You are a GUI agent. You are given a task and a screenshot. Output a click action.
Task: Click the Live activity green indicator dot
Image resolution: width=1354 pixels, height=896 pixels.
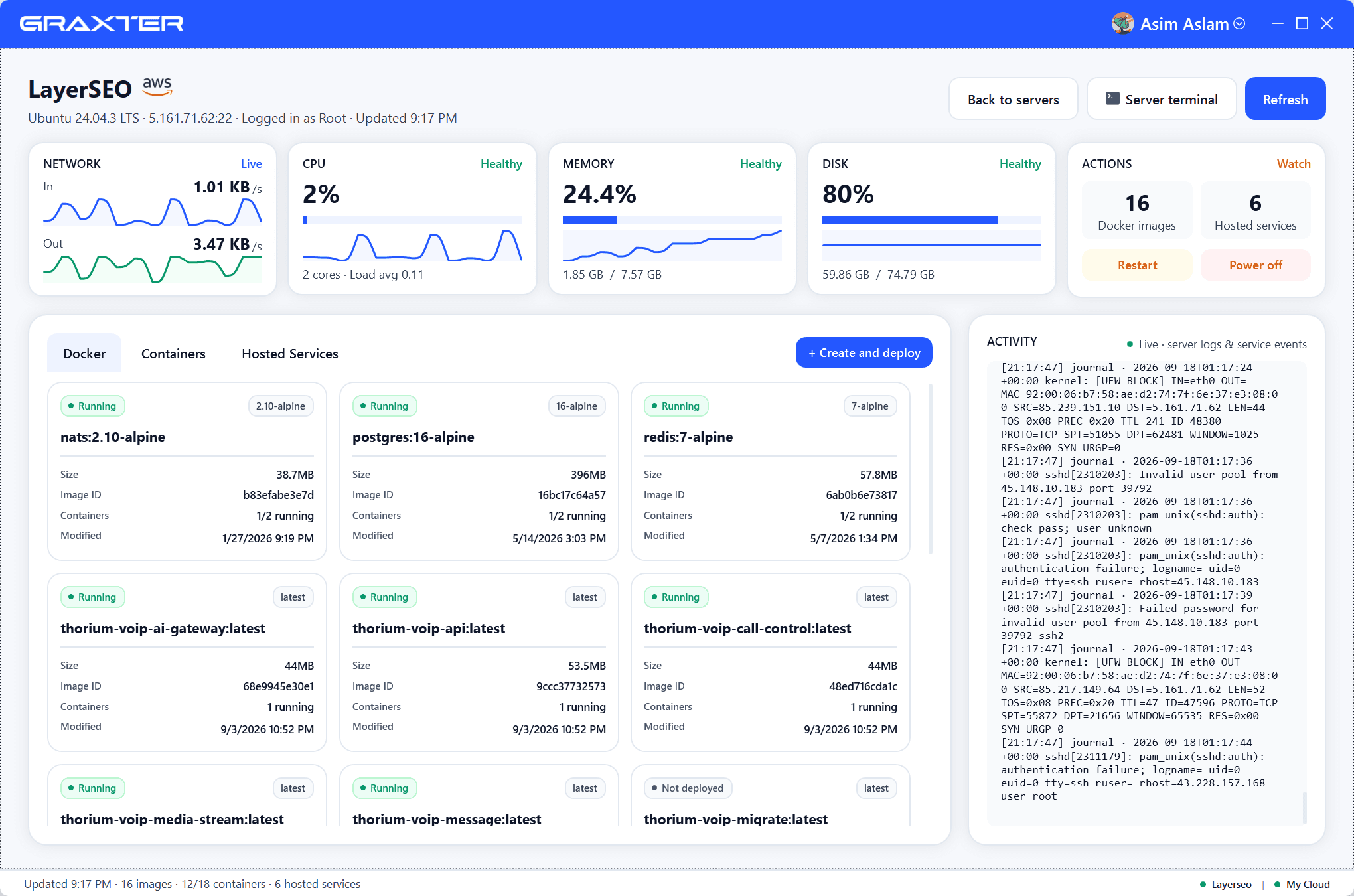coord(1130,344)
